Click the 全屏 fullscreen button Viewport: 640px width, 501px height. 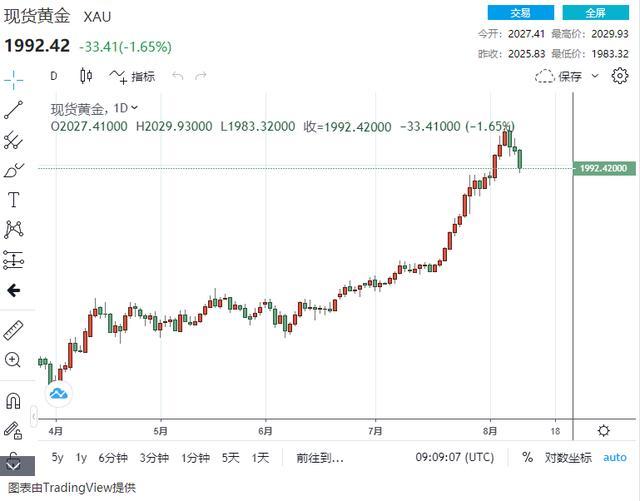596,13
